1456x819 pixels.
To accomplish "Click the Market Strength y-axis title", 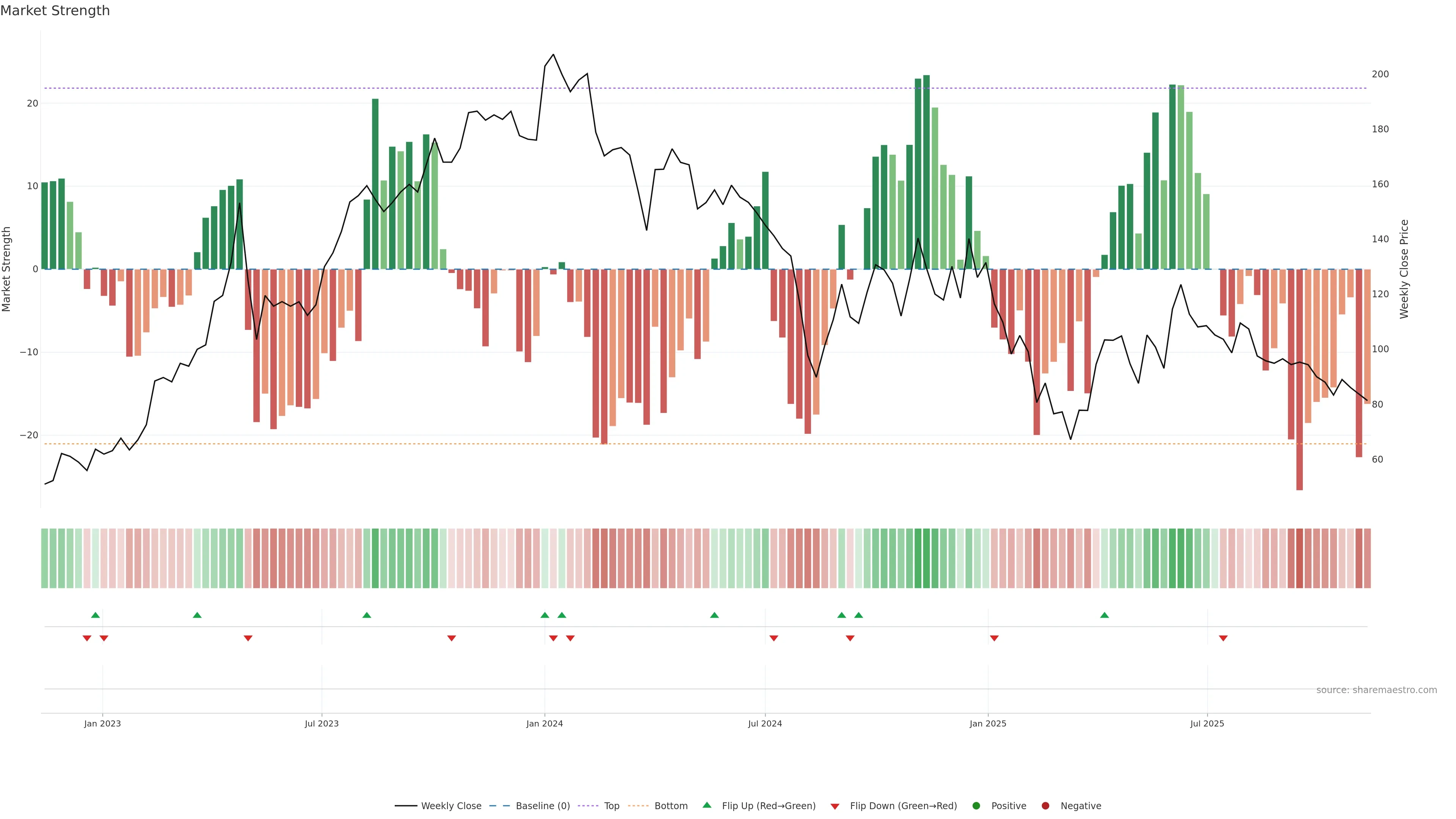I will (x=7, y=269).
